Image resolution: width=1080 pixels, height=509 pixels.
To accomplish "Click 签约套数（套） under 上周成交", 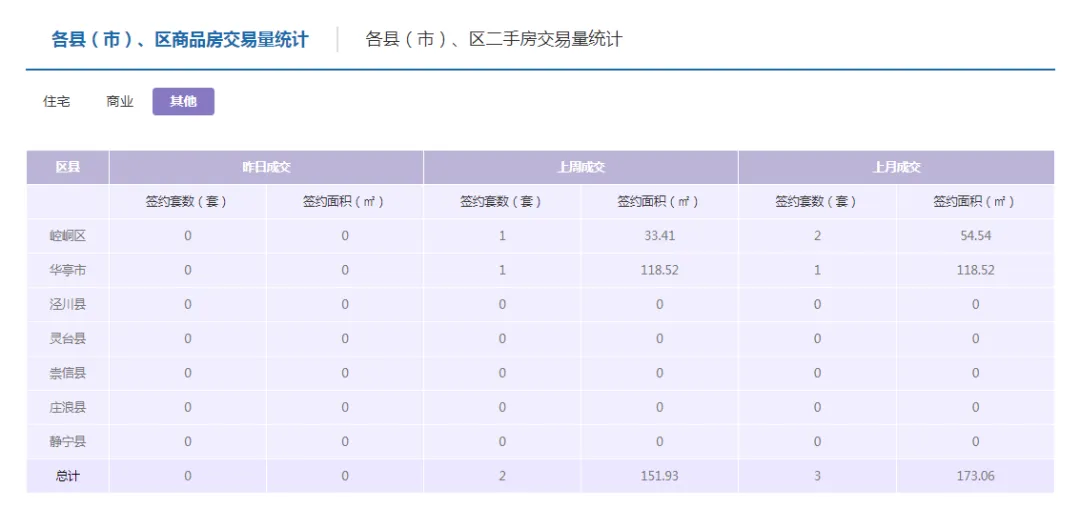I will tap(502, 202).
